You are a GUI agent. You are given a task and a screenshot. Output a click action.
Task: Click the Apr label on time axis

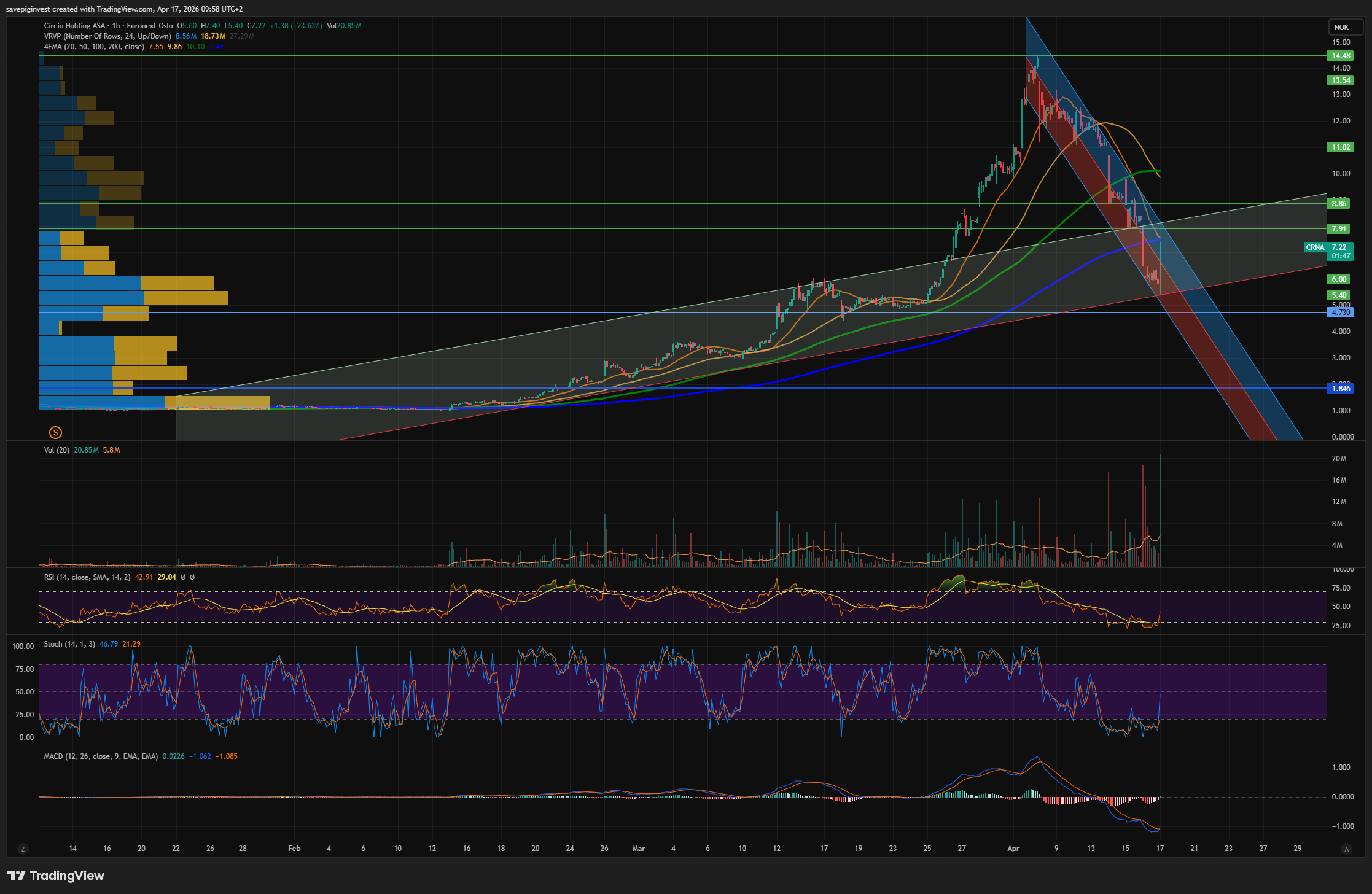coord(1013,849)
